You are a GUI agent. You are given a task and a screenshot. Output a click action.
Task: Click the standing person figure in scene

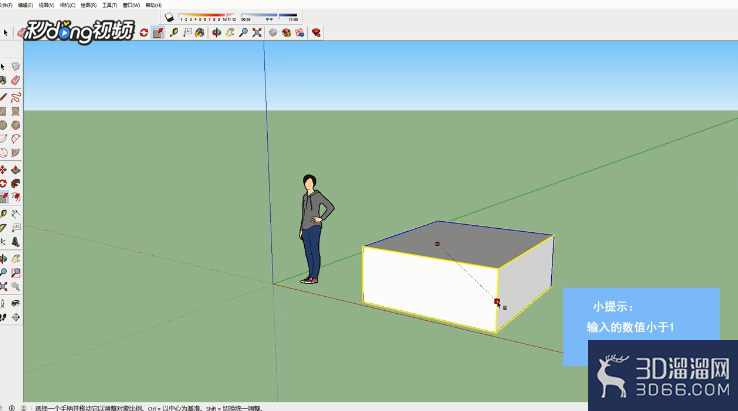[315, 229]
